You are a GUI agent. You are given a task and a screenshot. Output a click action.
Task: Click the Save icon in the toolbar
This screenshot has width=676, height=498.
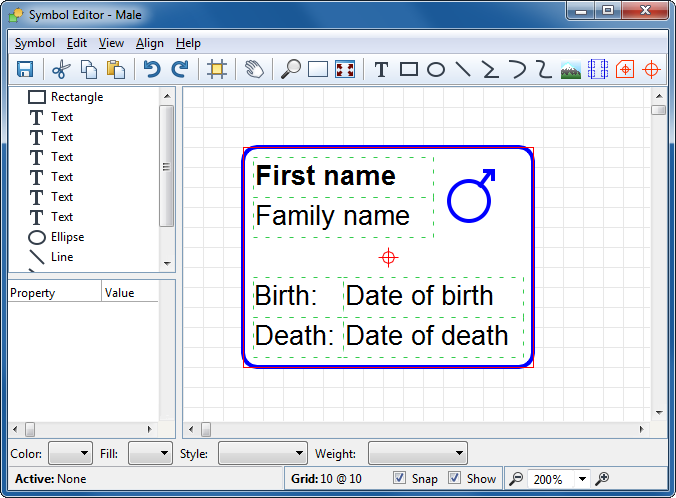[x=25, y=69]
